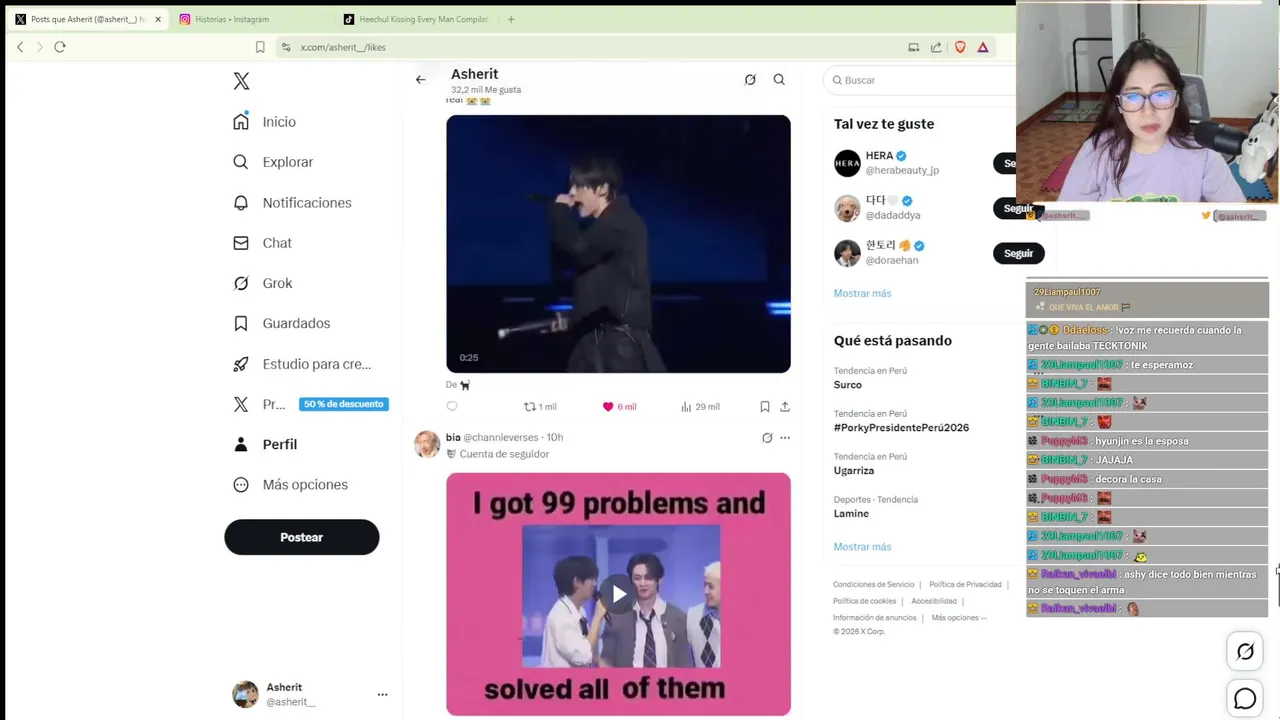Open Notificaciones page

292,203
